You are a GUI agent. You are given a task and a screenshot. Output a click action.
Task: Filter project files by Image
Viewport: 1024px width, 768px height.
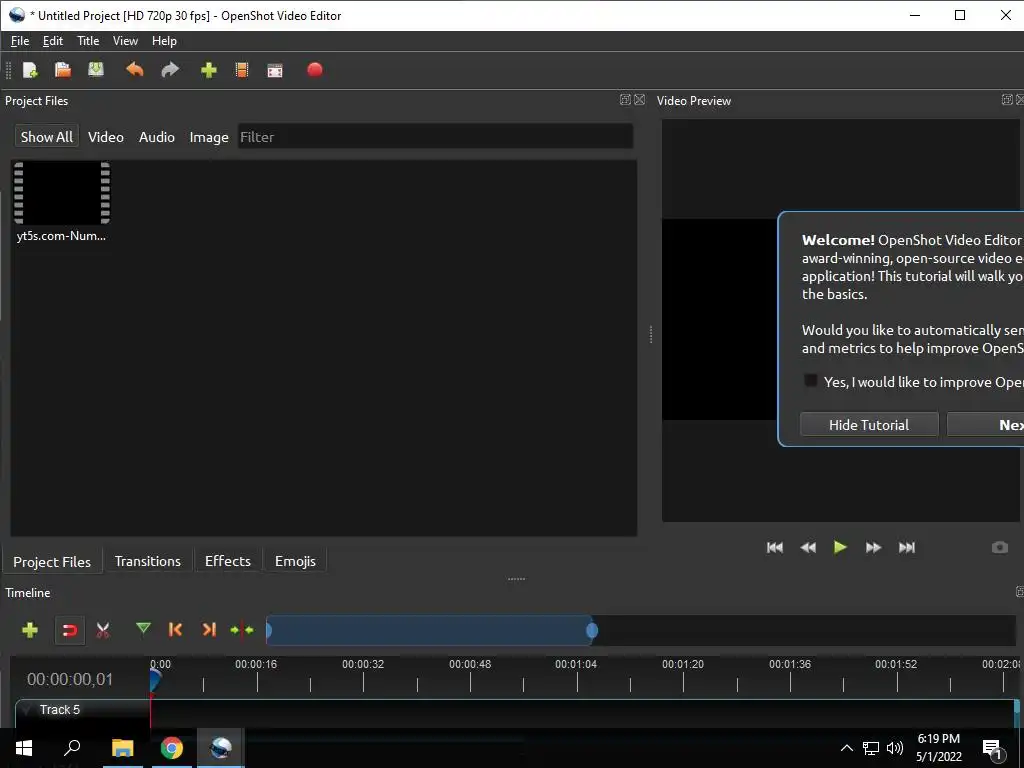tap(209, 136)
